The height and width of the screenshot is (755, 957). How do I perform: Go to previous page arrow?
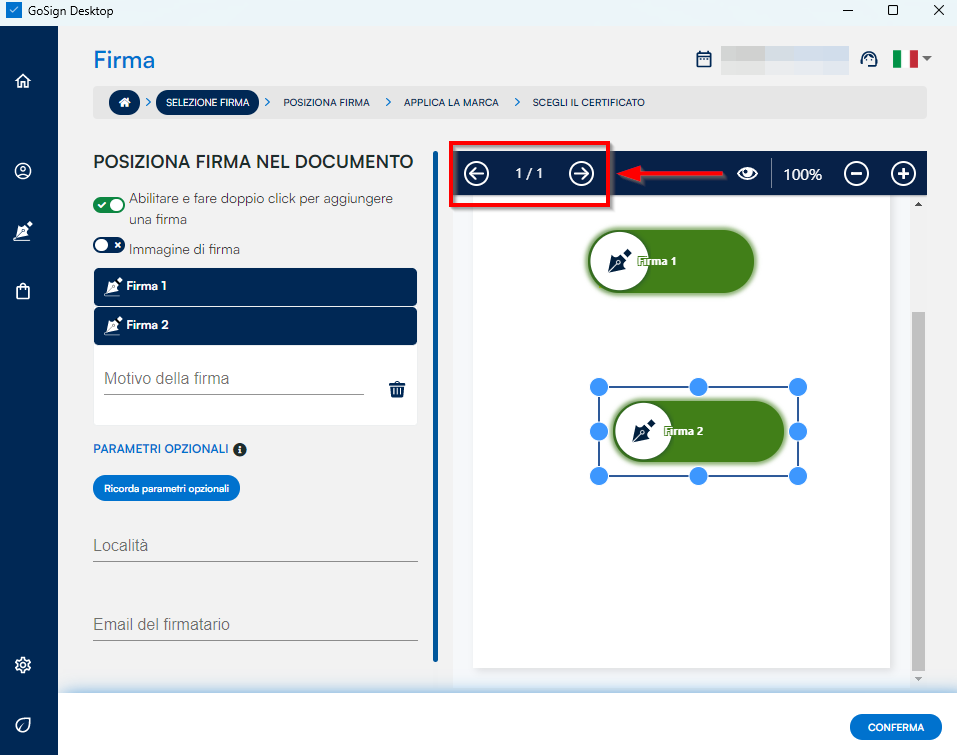tap(477, 174)
